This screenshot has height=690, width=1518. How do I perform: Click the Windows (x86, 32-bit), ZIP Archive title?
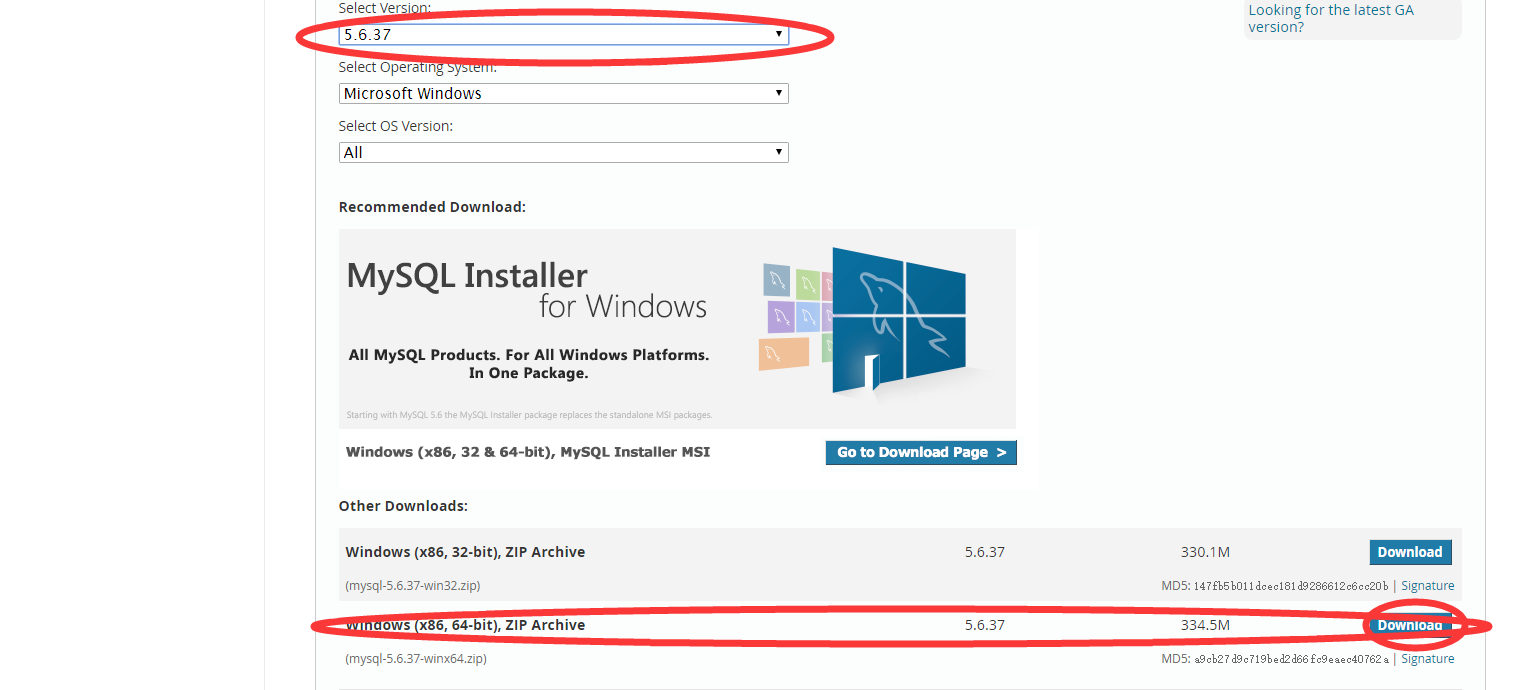click(x=465, y=552)
